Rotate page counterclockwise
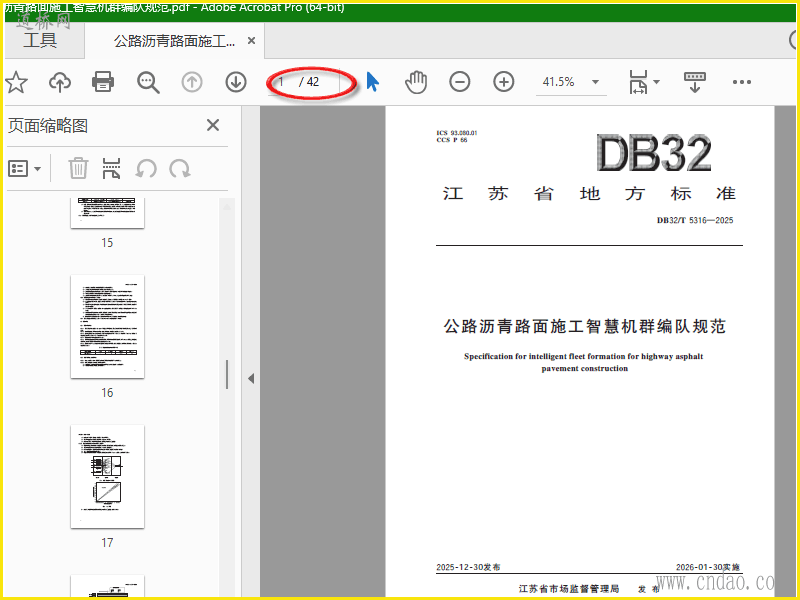800x600 pixels. click(x=146, y=168)
